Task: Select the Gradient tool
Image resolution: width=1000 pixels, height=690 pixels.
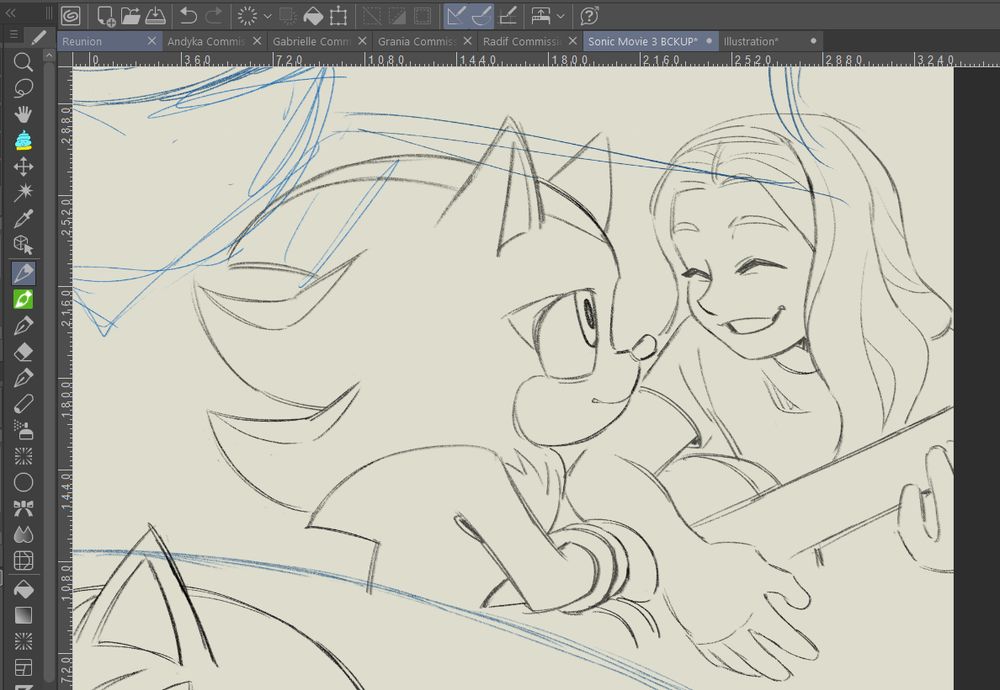Action: 24,615
